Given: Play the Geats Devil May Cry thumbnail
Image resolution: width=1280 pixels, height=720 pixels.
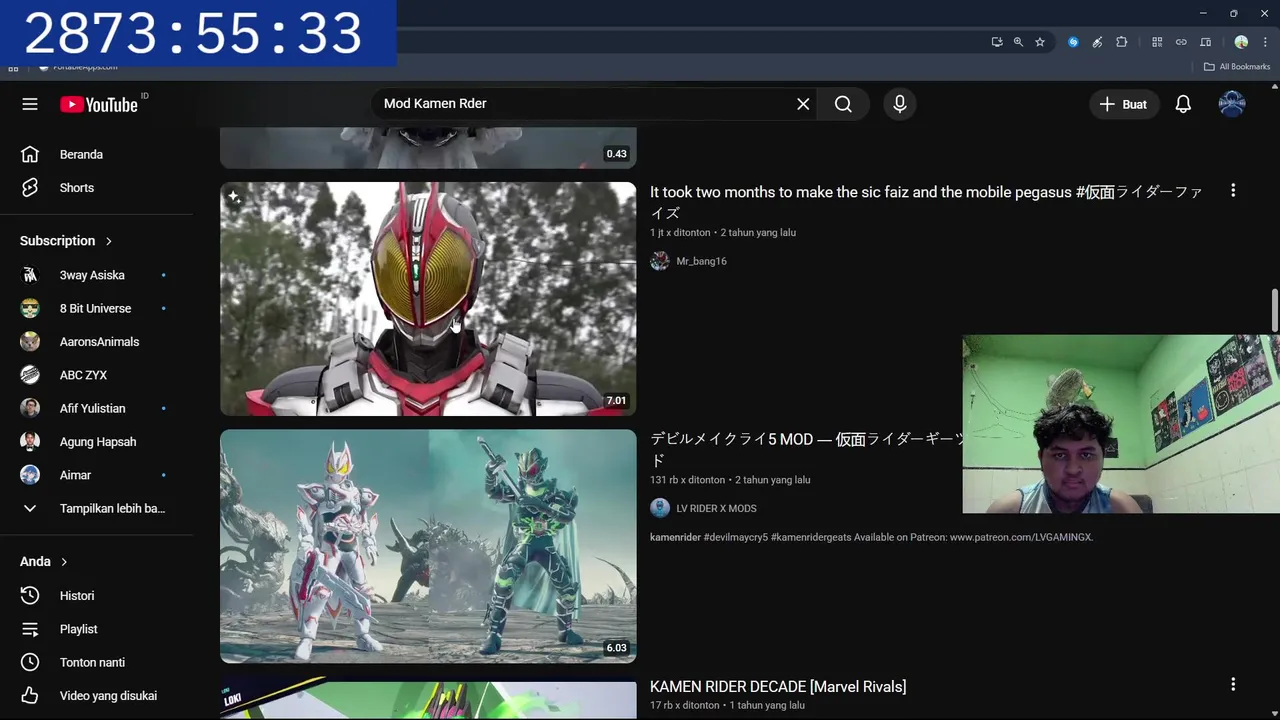Looking at the screenshot, I should tap(428, 546).
